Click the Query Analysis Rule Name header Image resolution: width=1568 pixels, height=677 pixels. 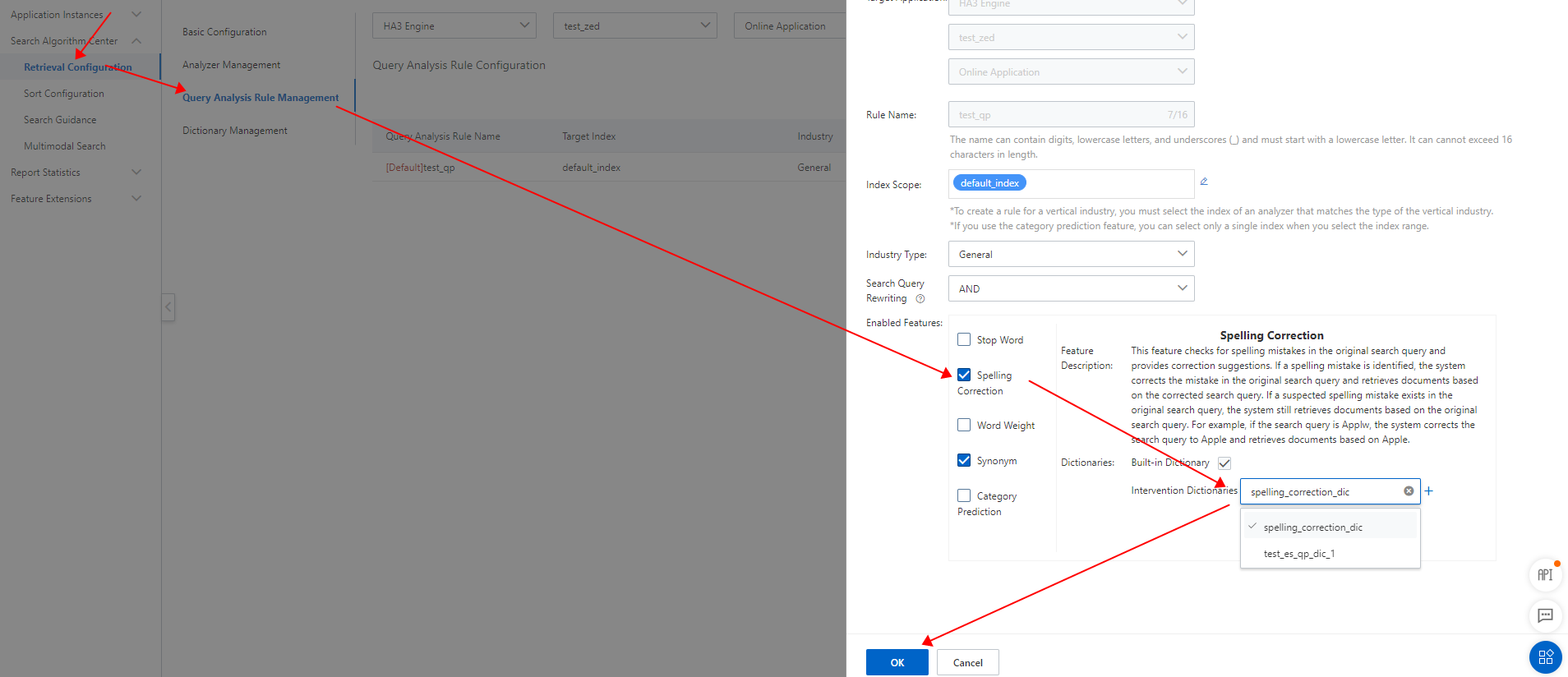[x=443, y=136]
